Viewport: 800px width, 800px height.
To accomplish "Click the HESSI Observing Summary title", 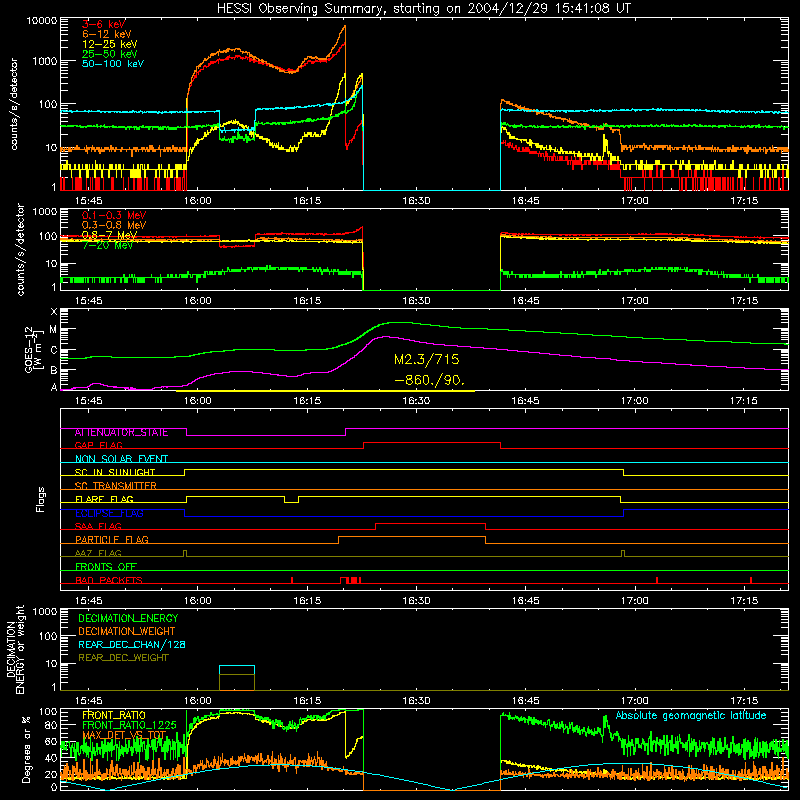I will pyautogui.click(x=423, y=9).
